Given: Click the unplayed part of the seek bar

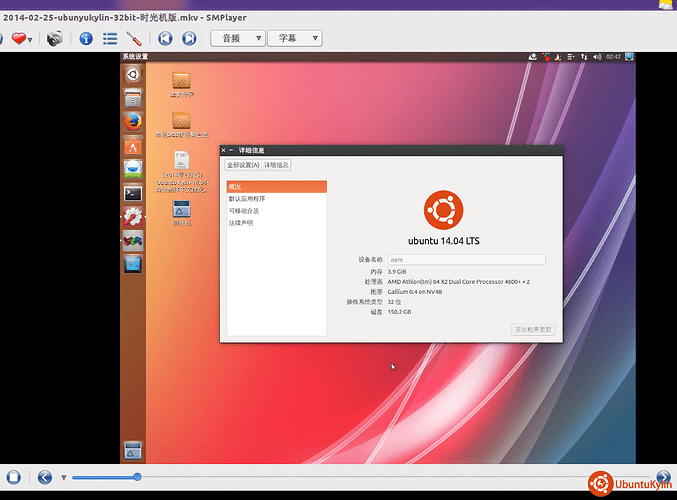Looking at the screenshot, I should point(397,477).
